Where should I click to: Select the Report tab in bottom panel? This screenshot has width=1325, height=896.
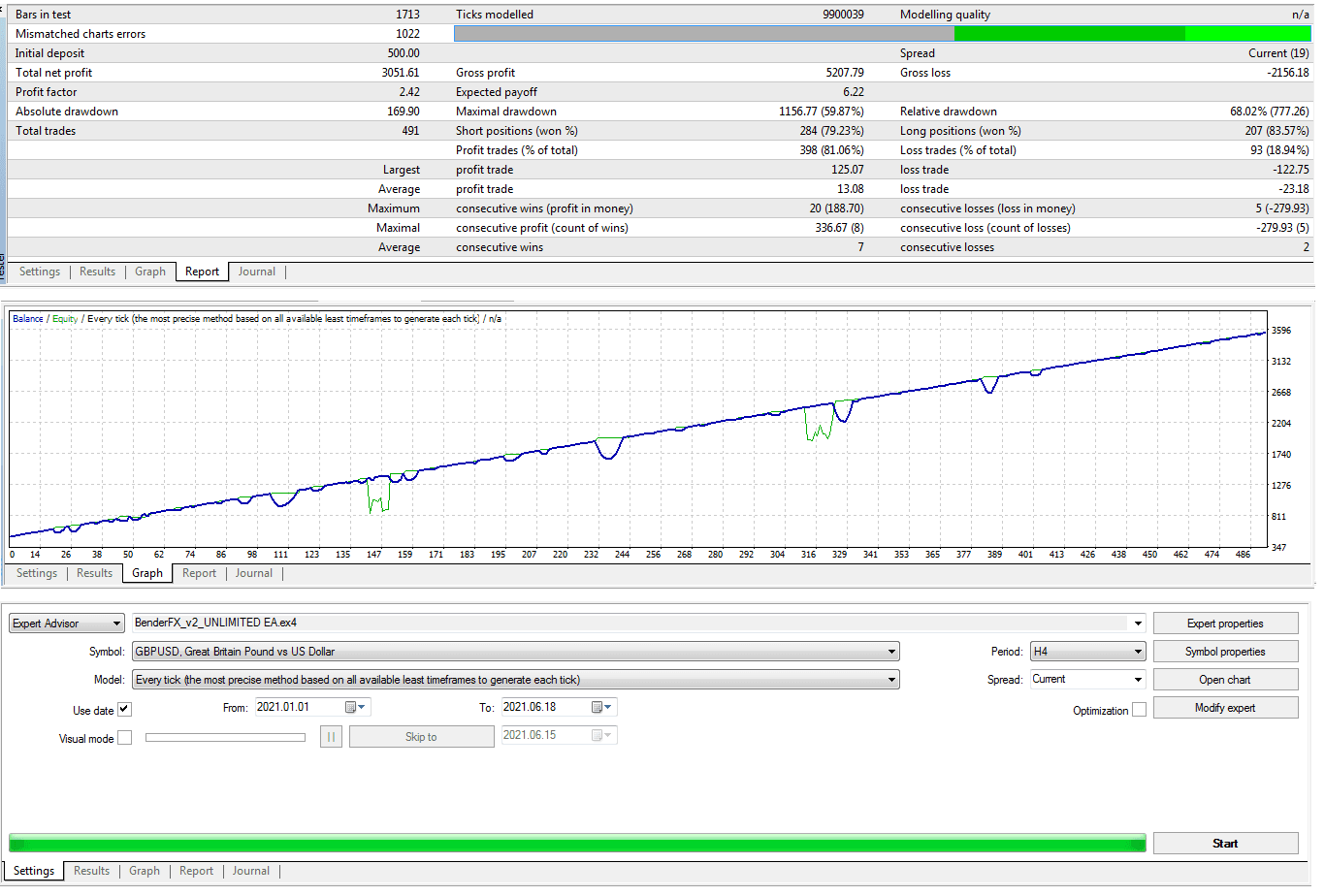pyautogui.click(x=196, y=871)
